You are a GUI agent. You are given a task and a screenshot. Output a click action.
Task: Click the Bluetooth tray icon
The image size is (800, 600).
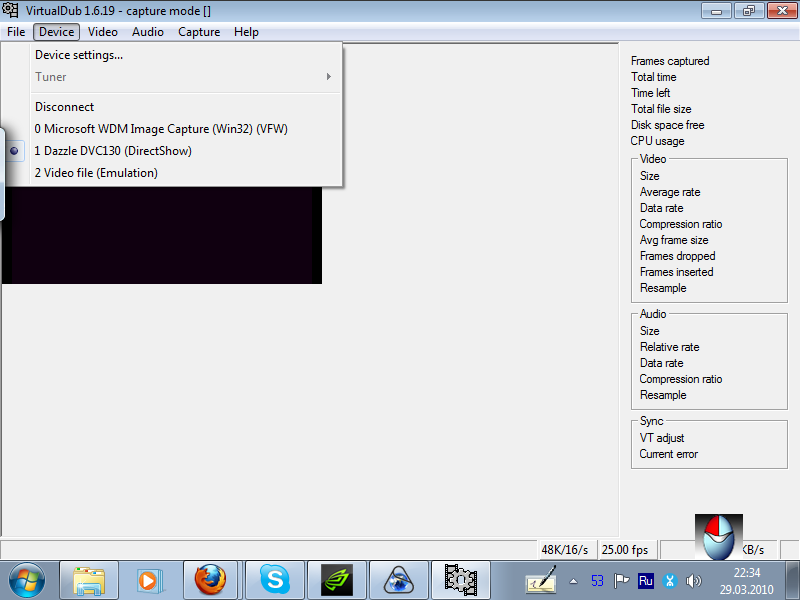point(671,580)
